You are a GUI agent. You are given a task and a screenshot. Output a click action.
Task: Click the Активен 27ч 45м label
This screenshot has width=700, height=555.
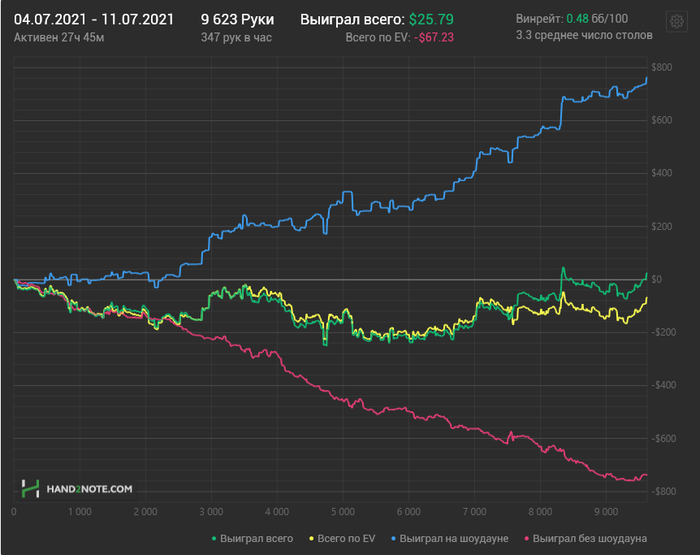point(59,38)
